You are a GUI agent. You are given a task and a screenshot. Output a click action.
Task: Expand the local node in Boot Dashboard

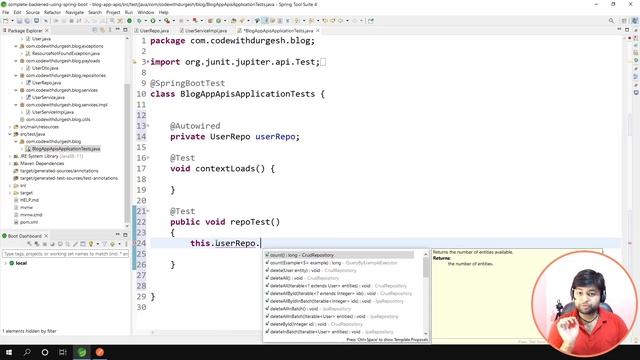[5, 263]
